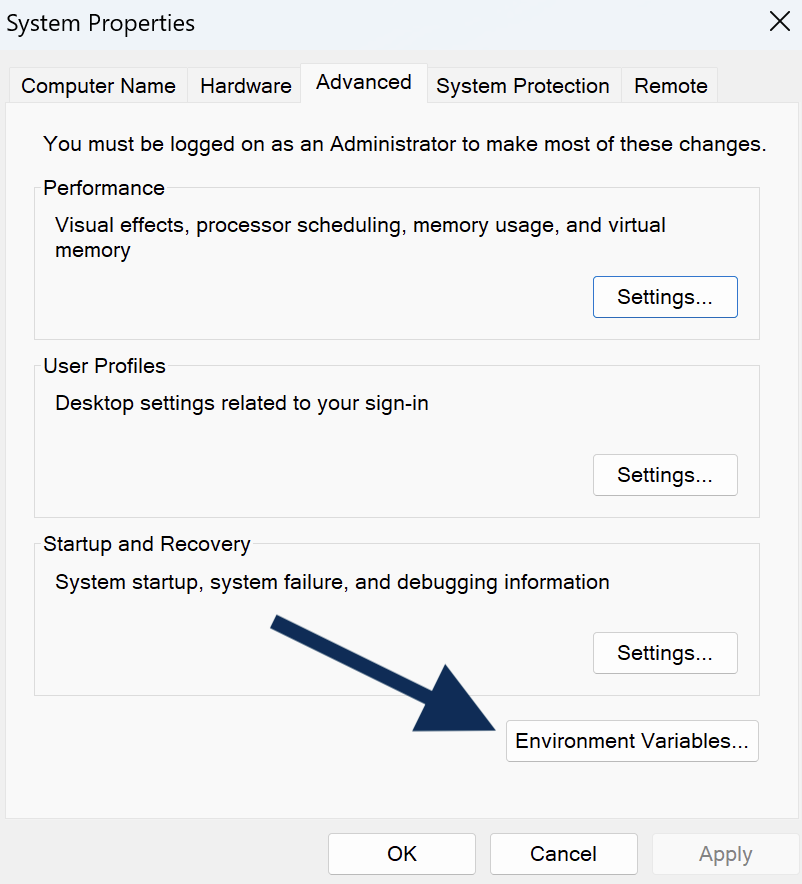
Task: Click the Performance group label
Action: [x=104, y=188]
